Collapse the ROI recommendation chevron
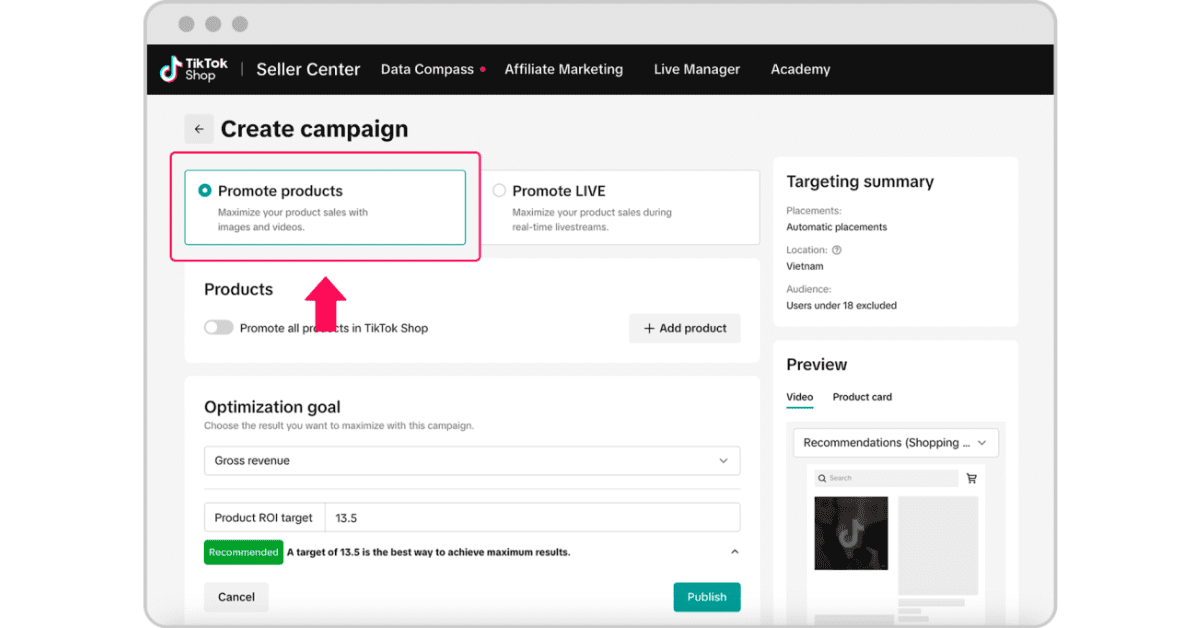Screen dimensions: 1200x628 tap(735, 552)
